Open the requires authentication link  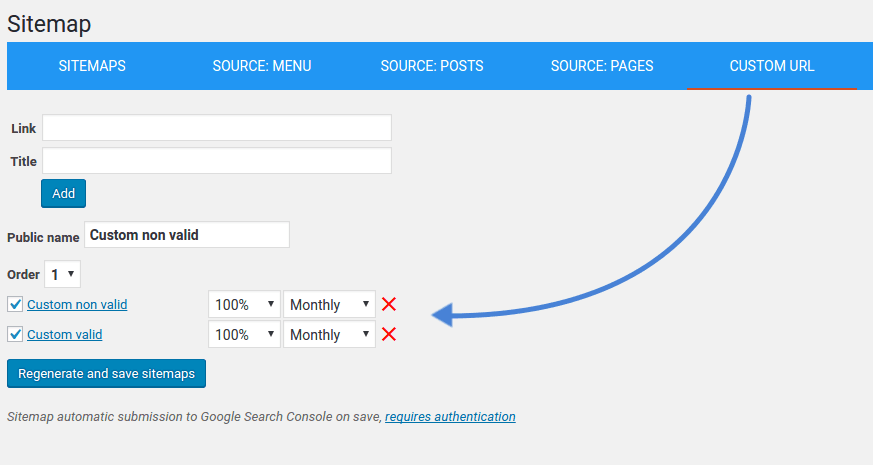(450, 416)
